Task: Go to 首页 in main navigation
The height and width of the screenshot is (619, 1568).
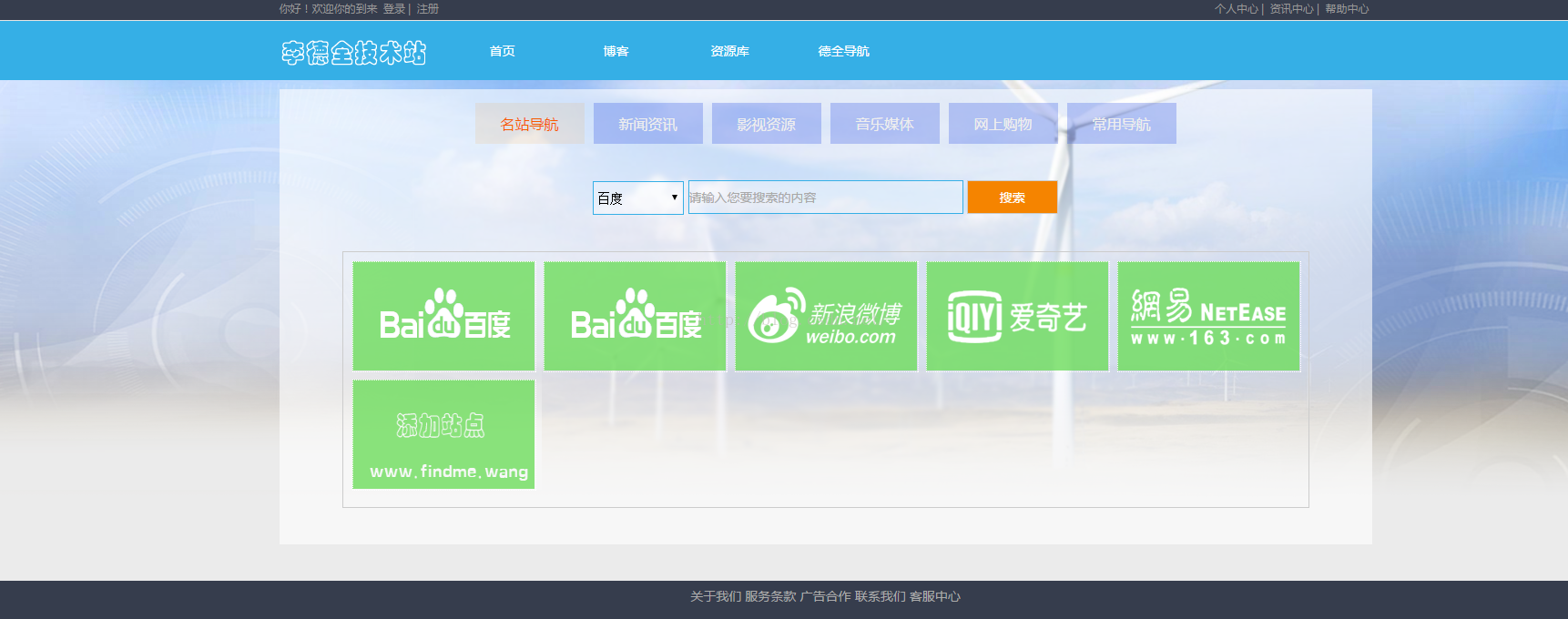Action: pyautogui.click(x=503, y=51)
